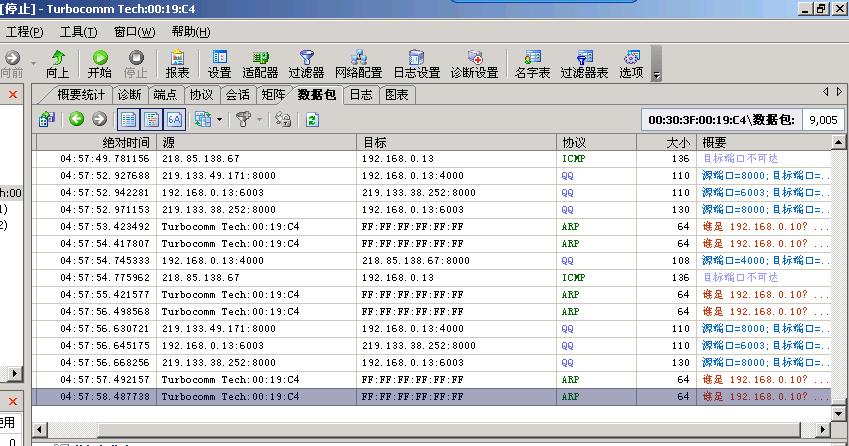The width and height of the screenshot is (849, 446).
Task: Click the horizontal scrollbar right arrow
Action: pos(822,430)
